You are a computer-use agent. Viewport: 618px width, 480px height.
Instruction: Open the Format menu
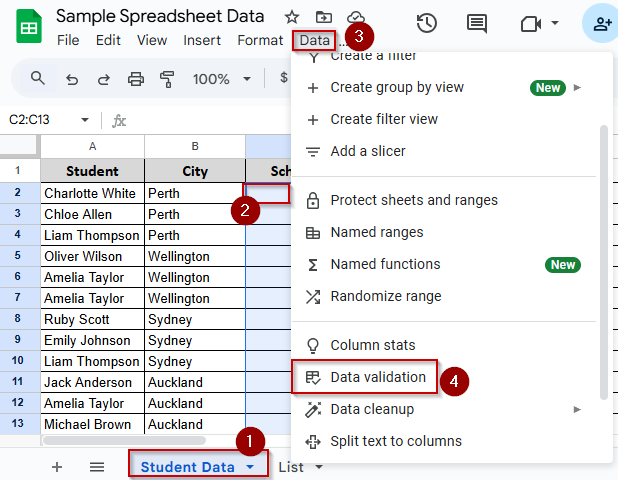(x=260, y=40)
